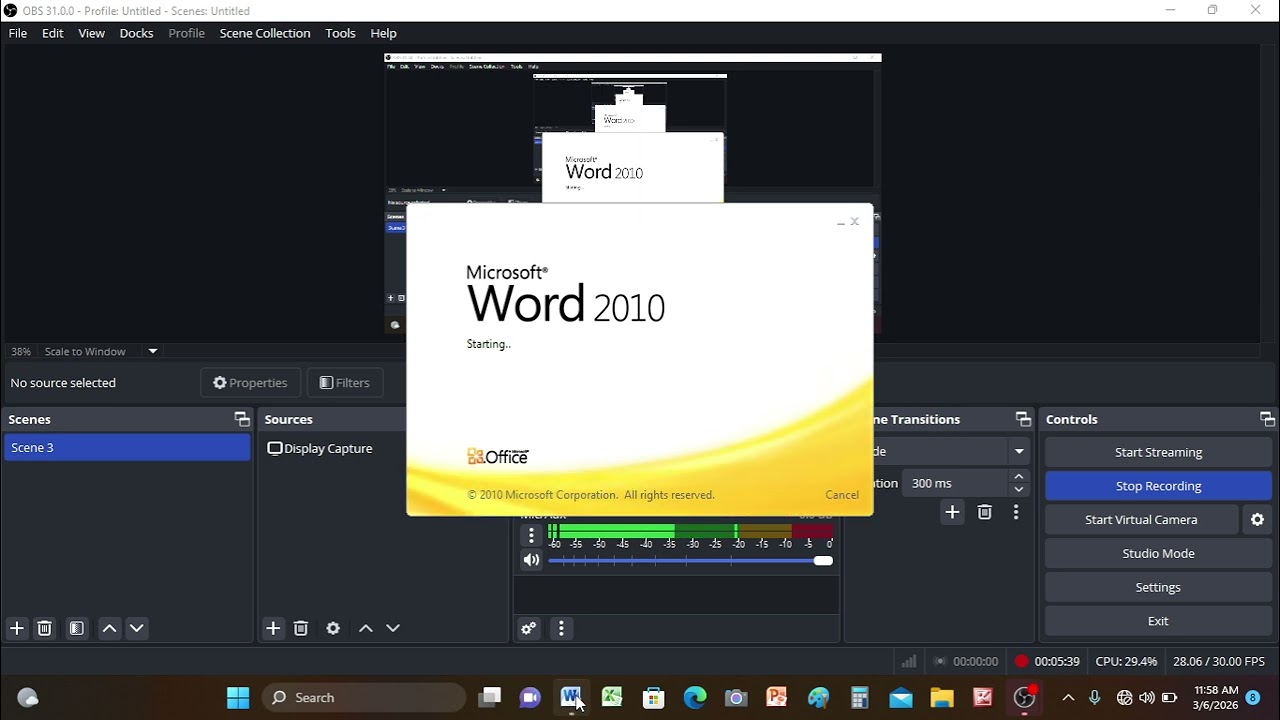Screen dimensions: 1280x720
Task: Click the taskbar Search box
Action: (x=364, y=698)
